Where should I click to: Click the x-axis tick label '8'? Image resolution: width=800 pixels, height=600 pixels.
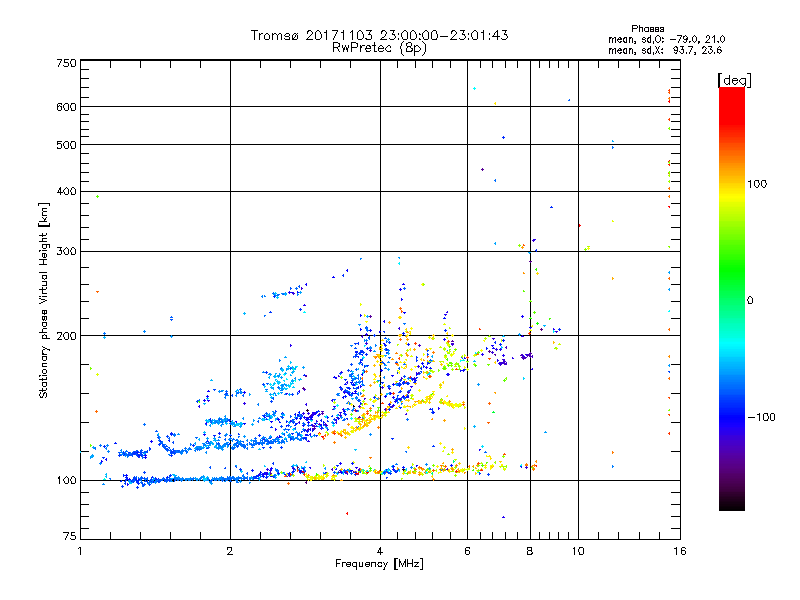click(x=530, y=551)
